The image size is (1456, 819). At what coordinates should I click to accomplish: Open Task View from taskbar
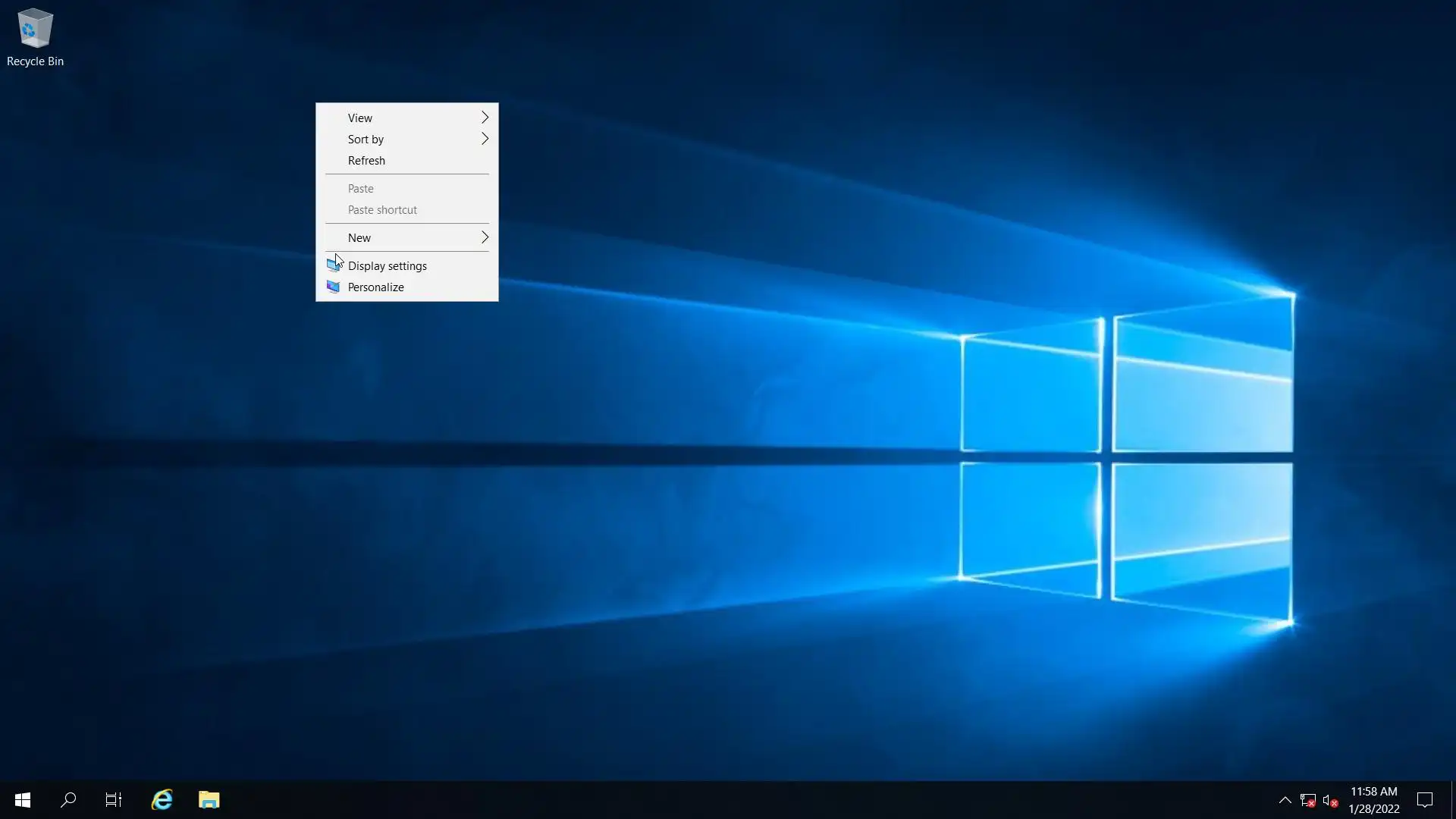(x=114, y=800)
